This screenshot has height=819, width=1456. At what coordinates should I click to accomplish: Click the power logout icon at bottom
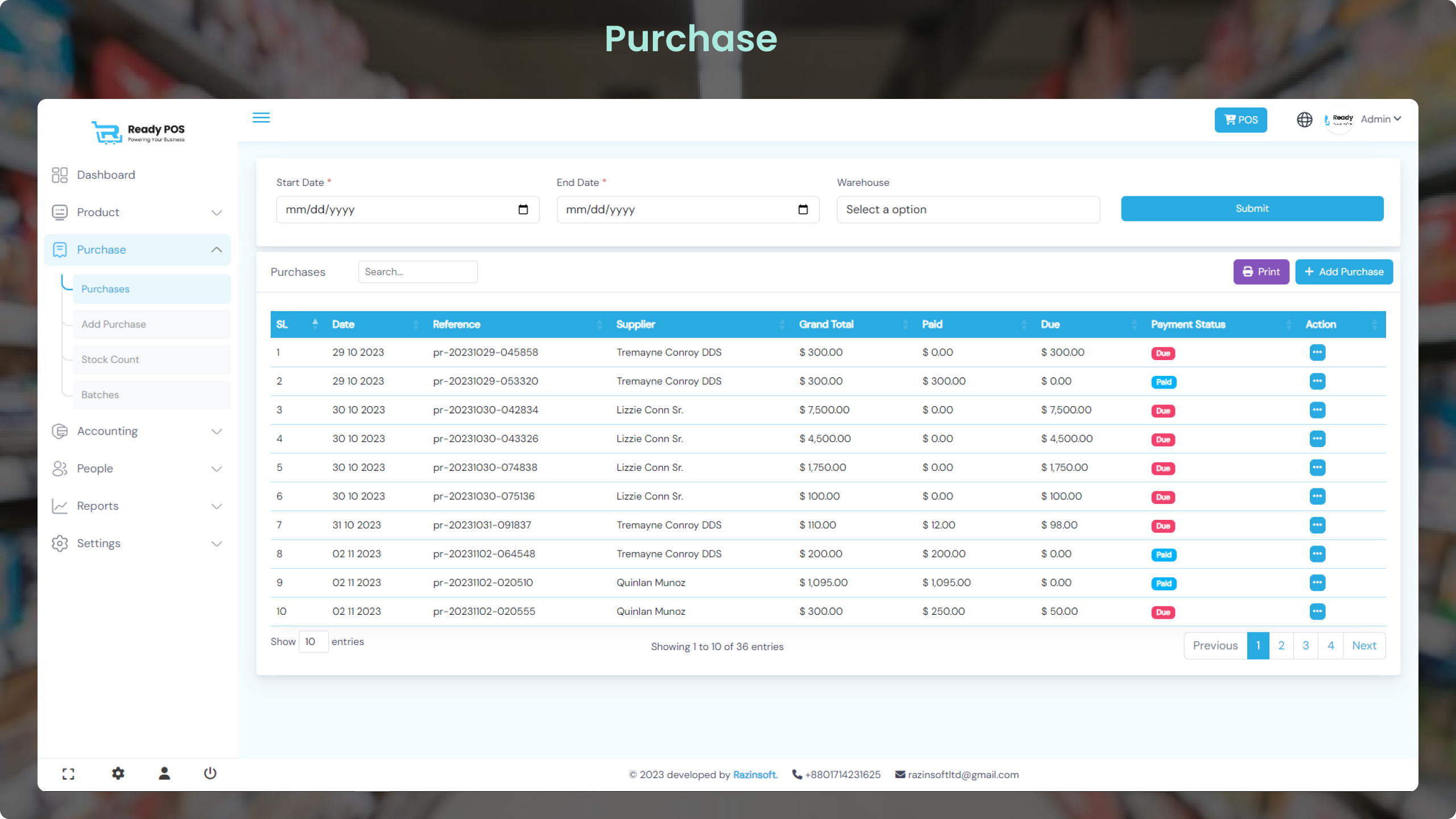[x=210, y=773]
